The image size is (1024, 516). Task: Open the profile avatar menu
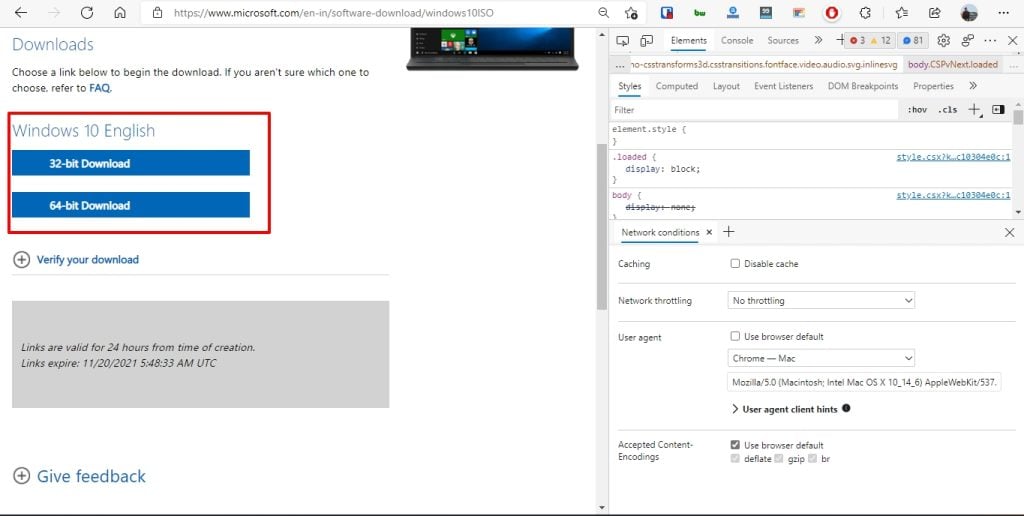tap(969, 12)
